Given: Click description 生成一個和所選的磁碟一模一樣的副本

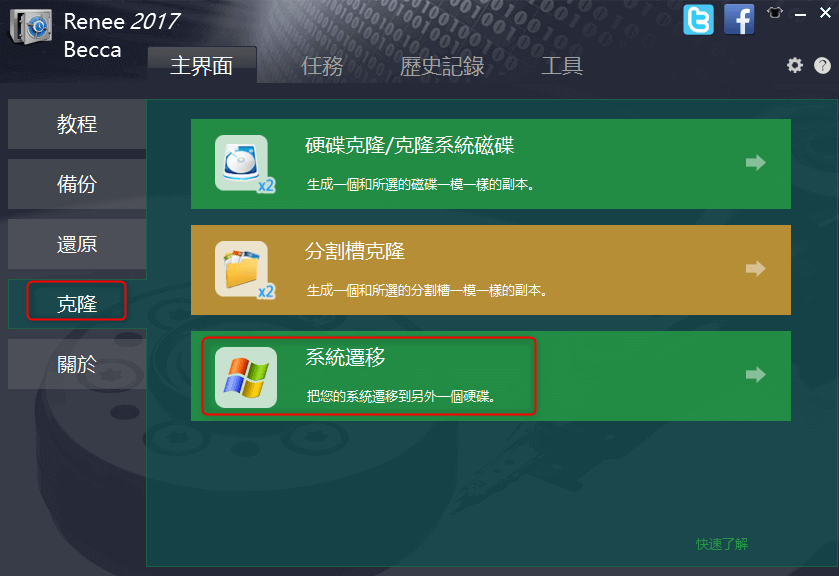Looking at the screenshot, I should pos(420,185).
